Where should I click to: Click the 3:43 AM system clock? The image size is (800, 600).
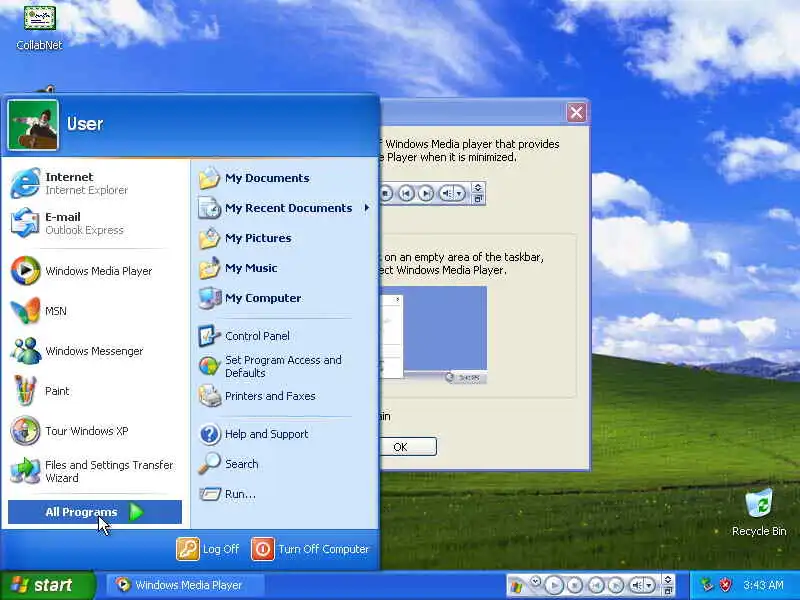pos(763,585)
